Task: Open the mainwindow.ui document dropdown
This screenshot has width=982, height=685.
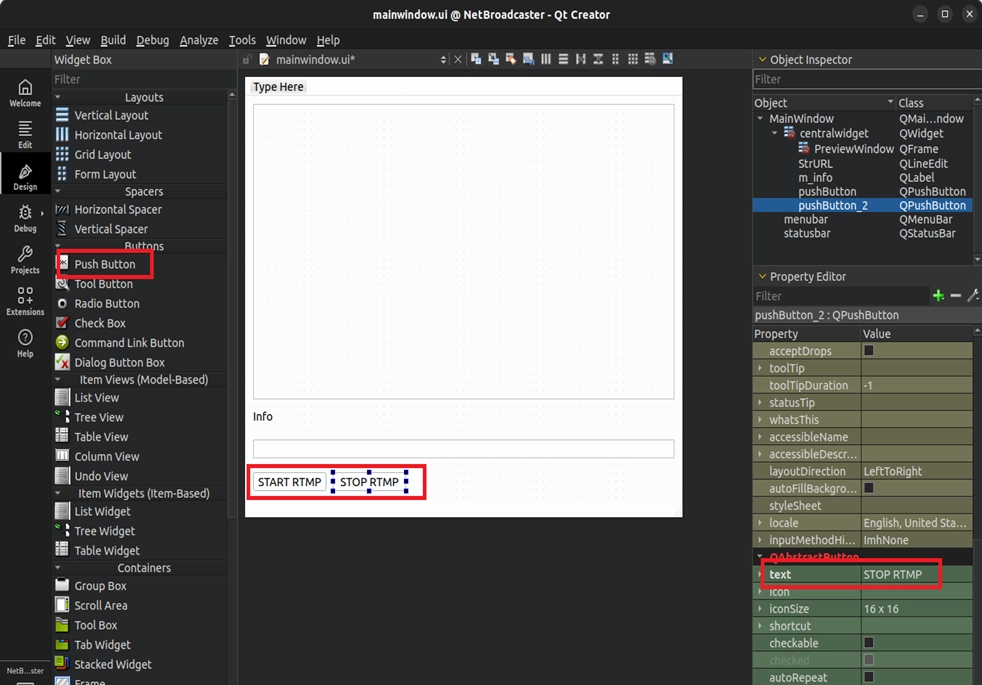Action: (443, 59)
